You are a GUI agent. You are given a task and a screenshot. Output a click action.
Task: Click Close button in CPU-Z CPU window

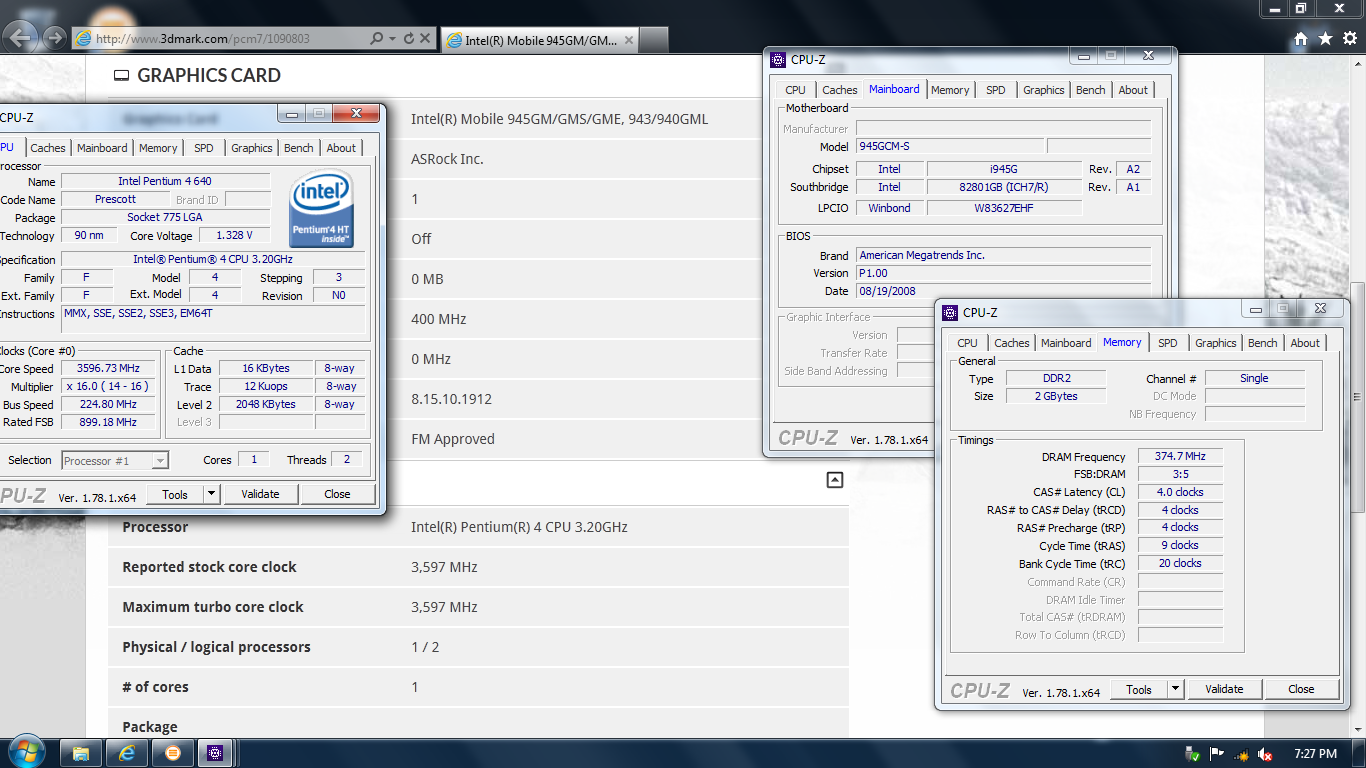point(338,494)
